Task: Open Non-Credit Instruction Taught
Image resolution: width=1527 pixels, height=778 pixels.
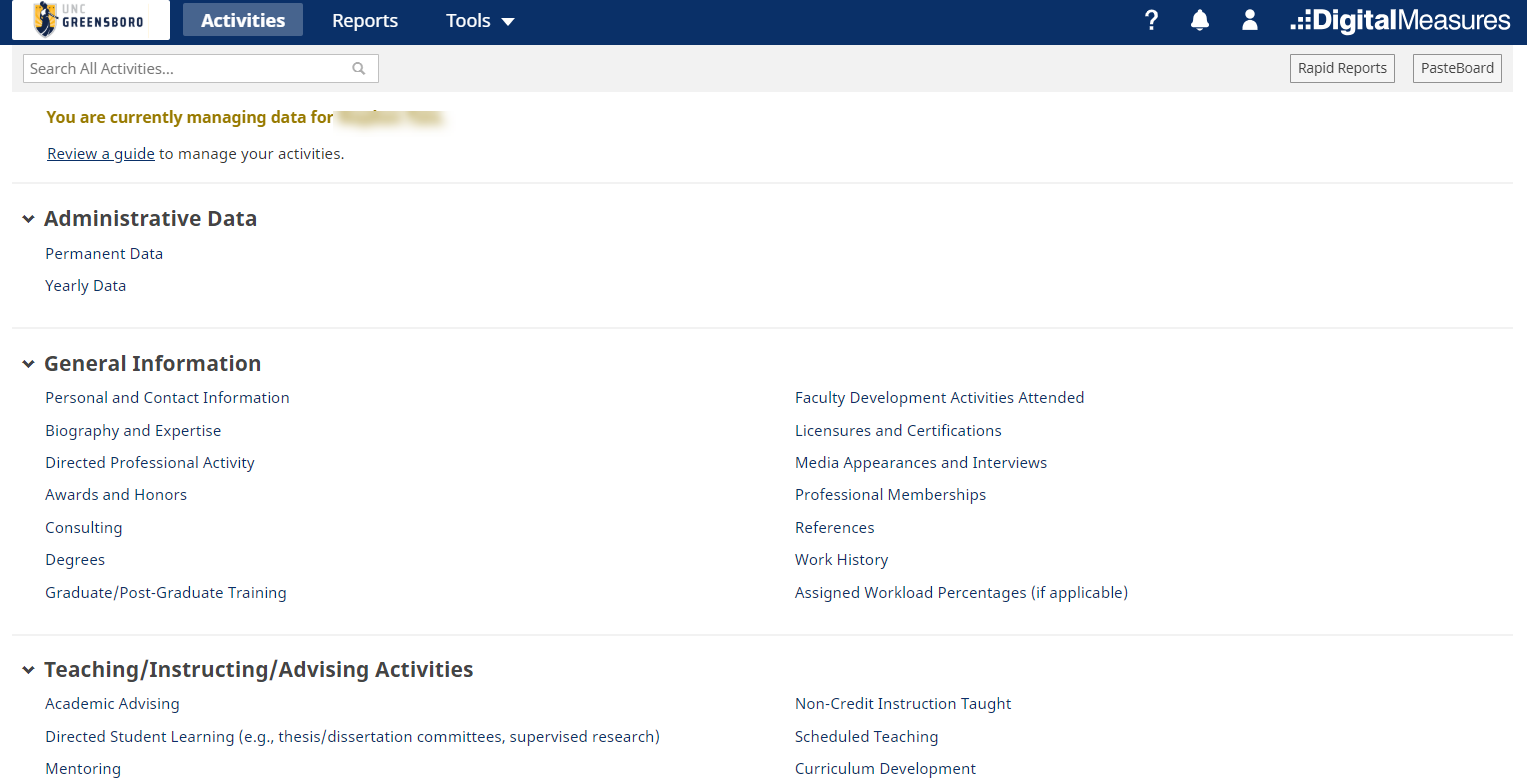Action: 903,704
